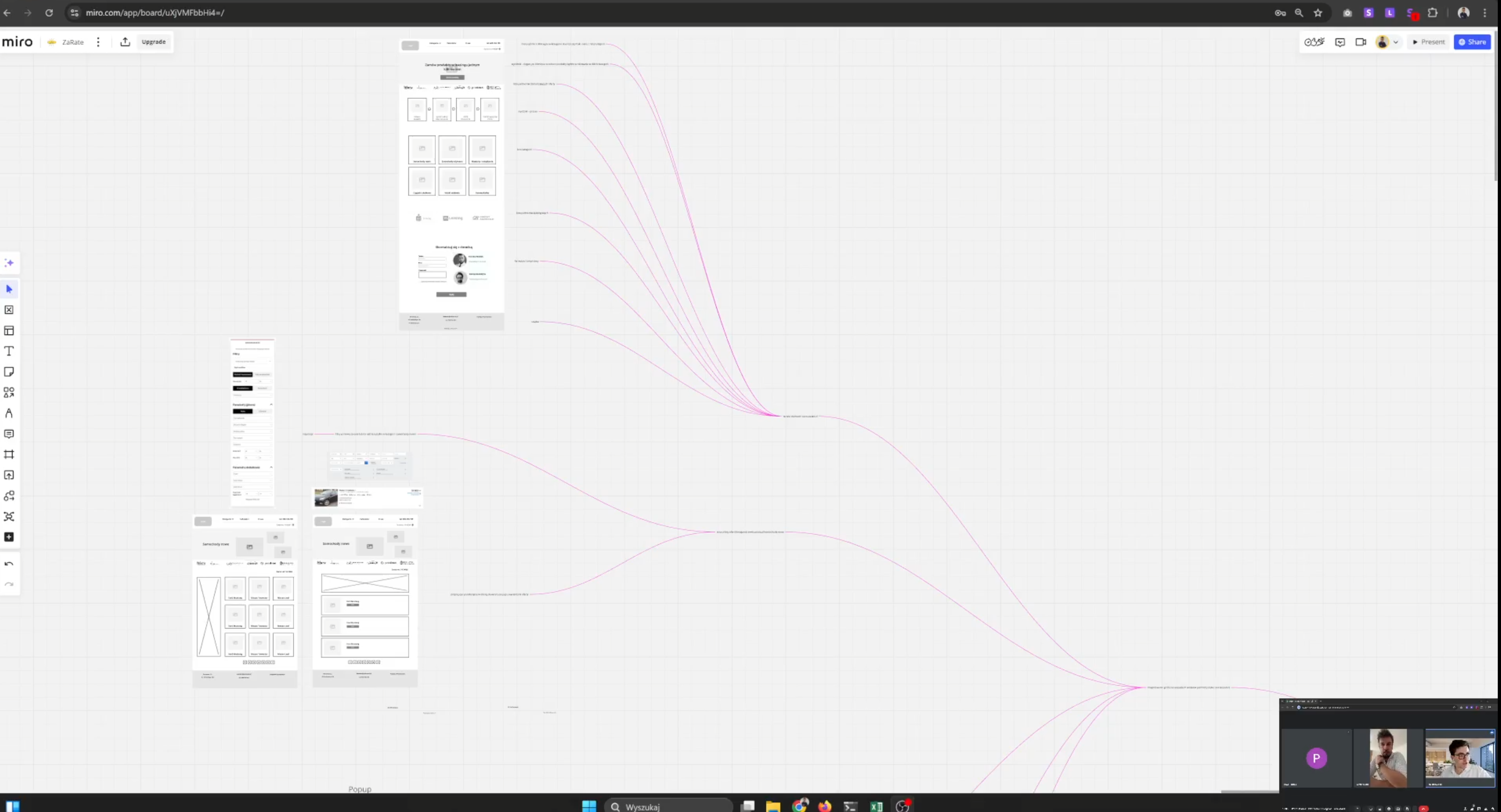Select the Frame tool

pyautogui.click(x=9, y=454)
